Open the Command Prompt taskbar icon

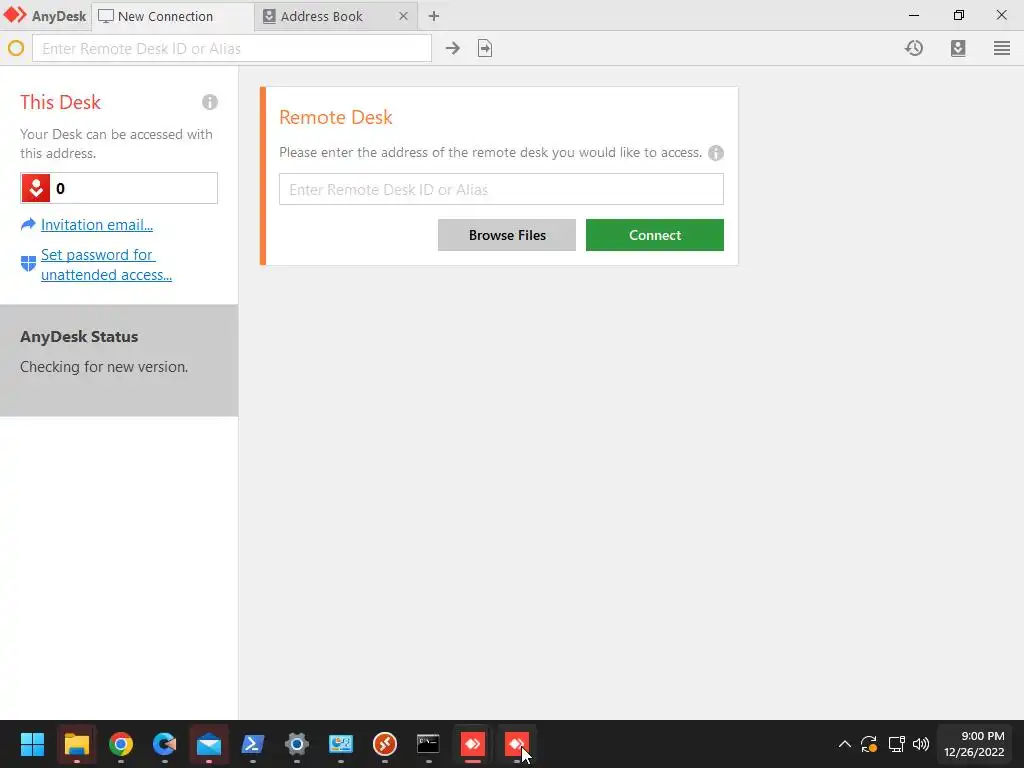428,744
